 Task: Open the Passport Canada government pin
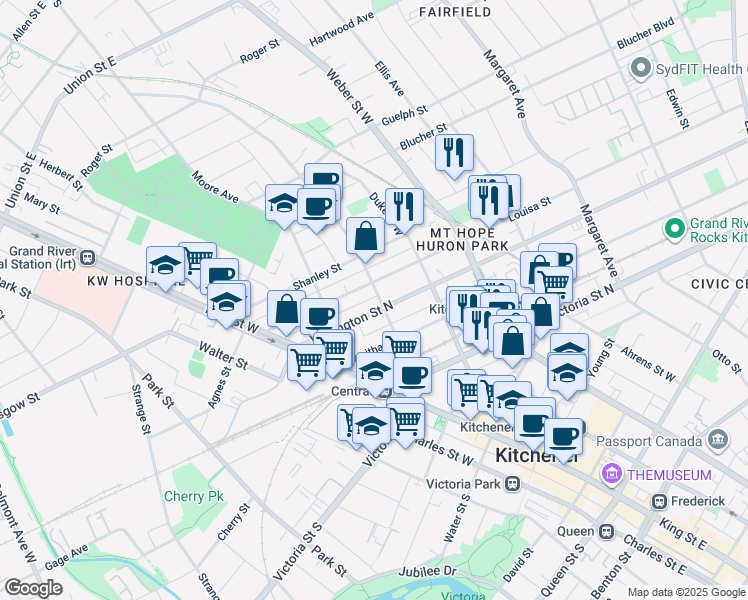point(717,439)
